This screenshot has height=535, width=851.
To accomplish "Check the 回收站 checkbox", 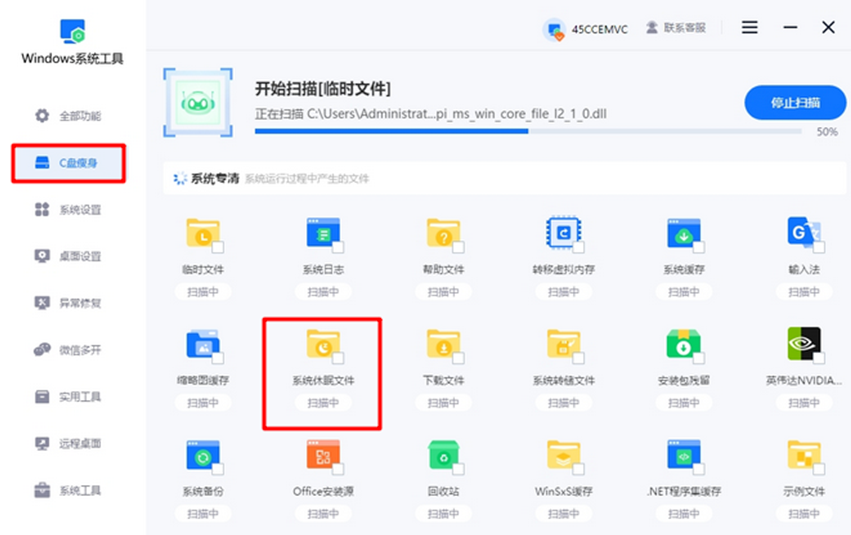I will click(458, 469).
